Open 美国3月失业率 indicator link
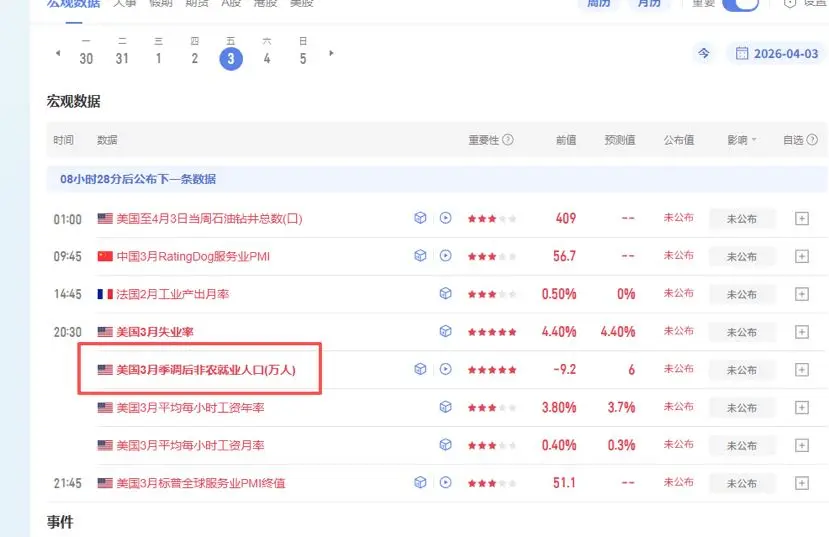829x537 pixels. pyautogui.click(x=155, y=332)
